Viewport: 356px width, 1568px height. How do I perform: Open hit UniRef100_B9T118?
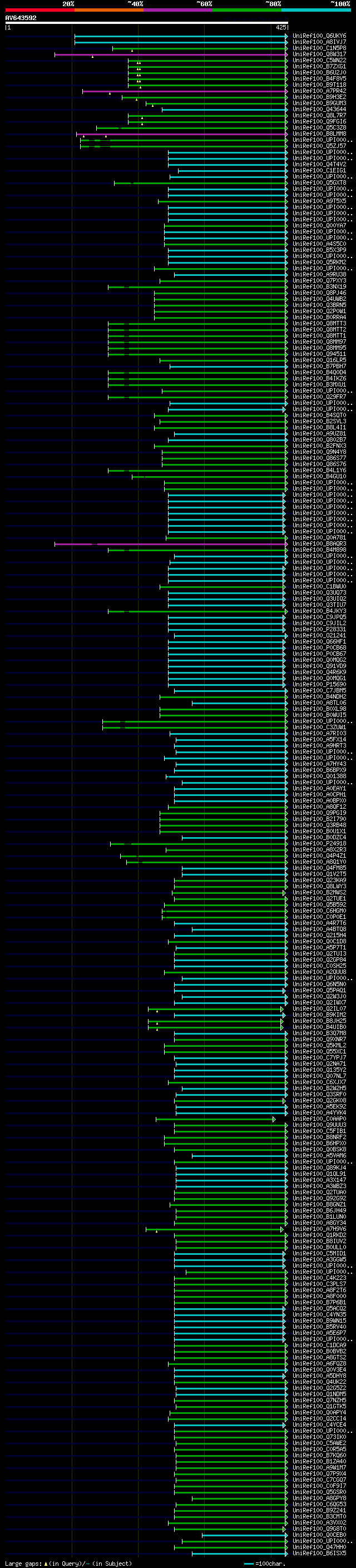click(319, 85)
